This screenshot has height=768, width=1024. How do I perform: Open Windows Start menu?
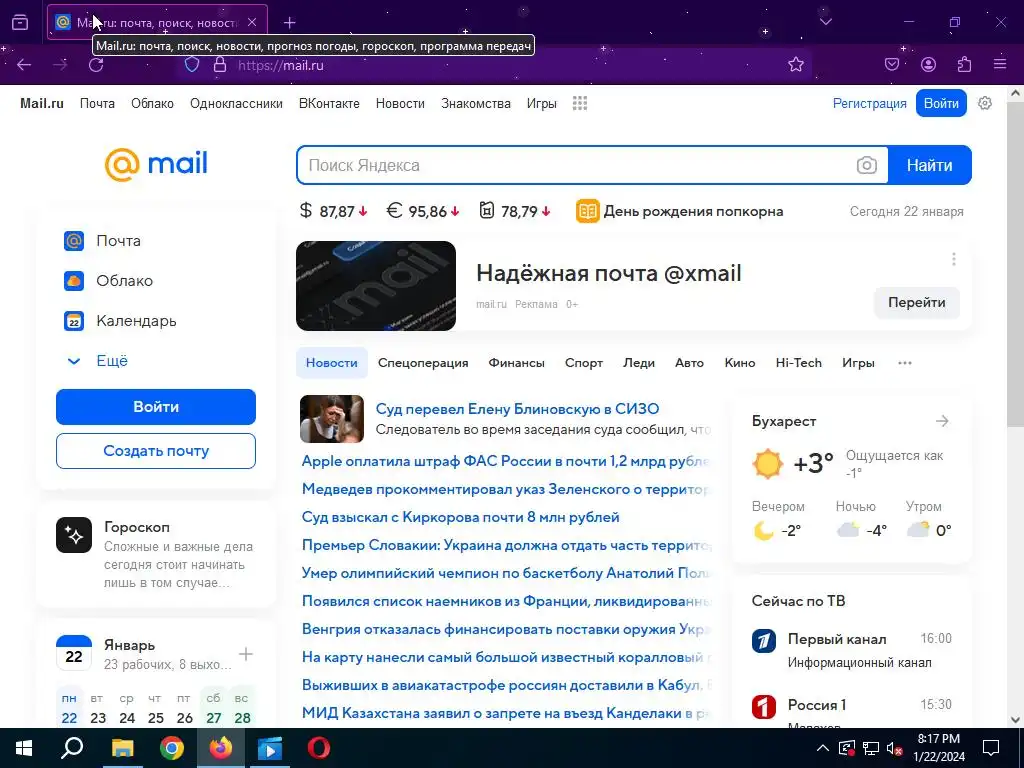point(24,748)
